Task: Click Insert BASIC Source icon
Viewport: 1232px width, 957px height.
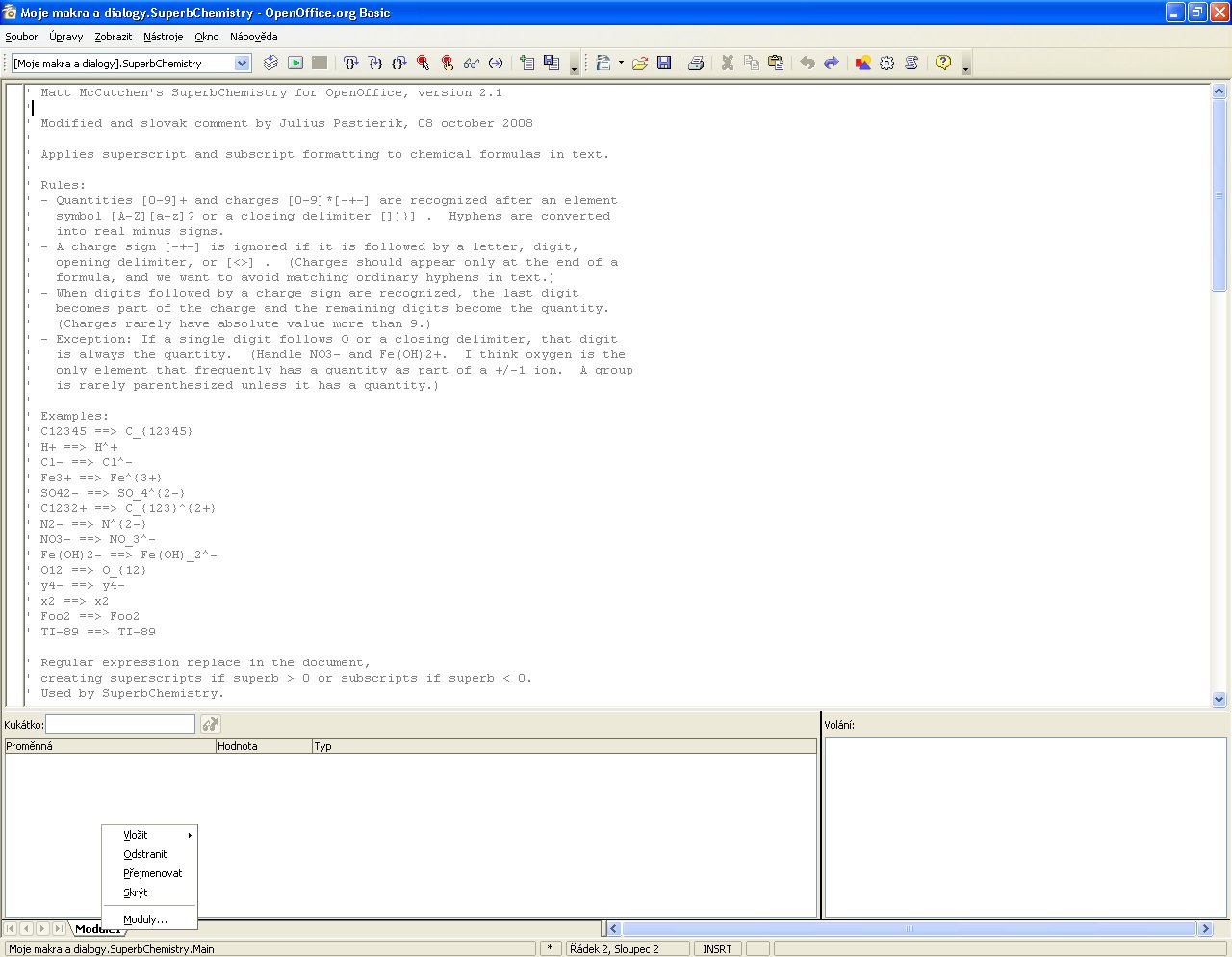Action: [x=526, y=63]
